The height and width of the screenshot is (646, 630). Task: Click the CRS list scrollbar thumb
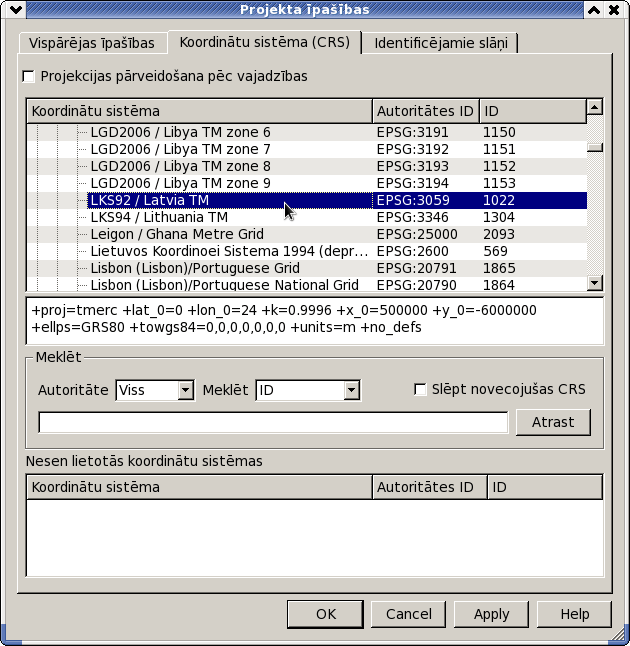pyautogui.click(x=595, y=147)
